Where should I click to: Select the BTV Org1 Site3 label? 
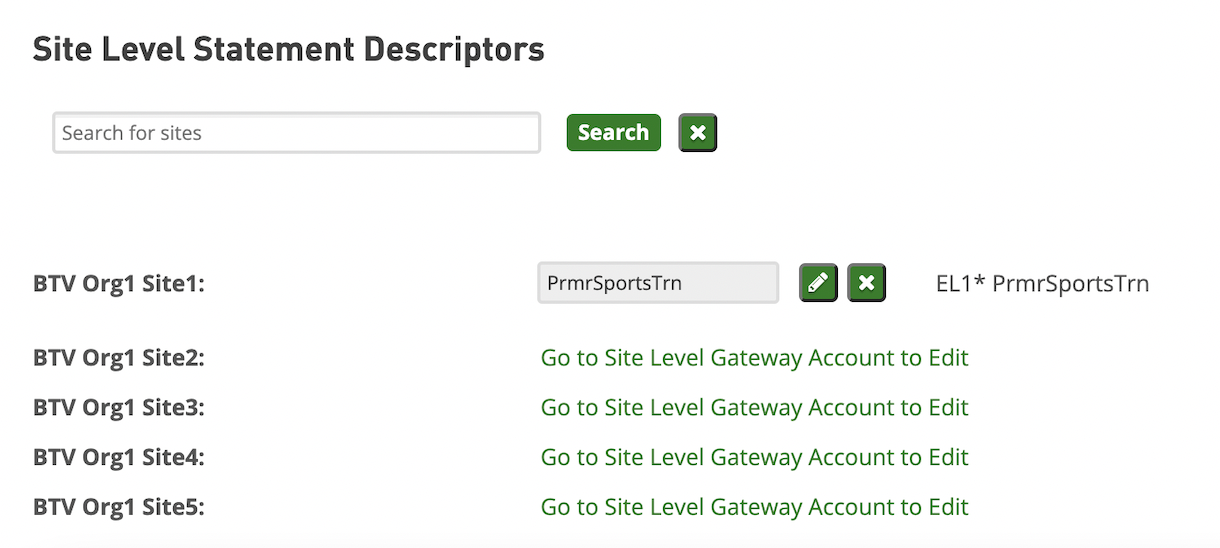tap(118, 408)
